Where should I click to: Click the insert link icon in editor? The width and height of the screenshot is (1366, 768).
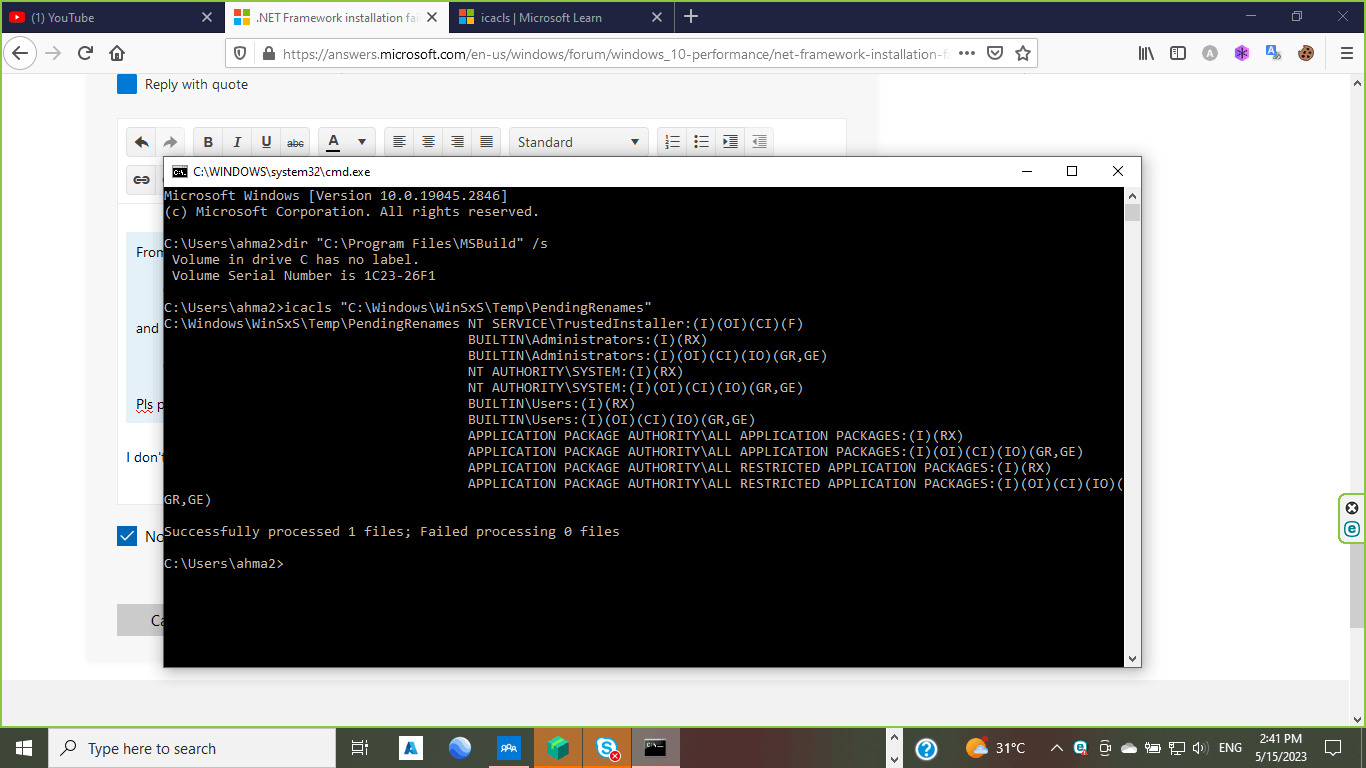coord(142,180)
